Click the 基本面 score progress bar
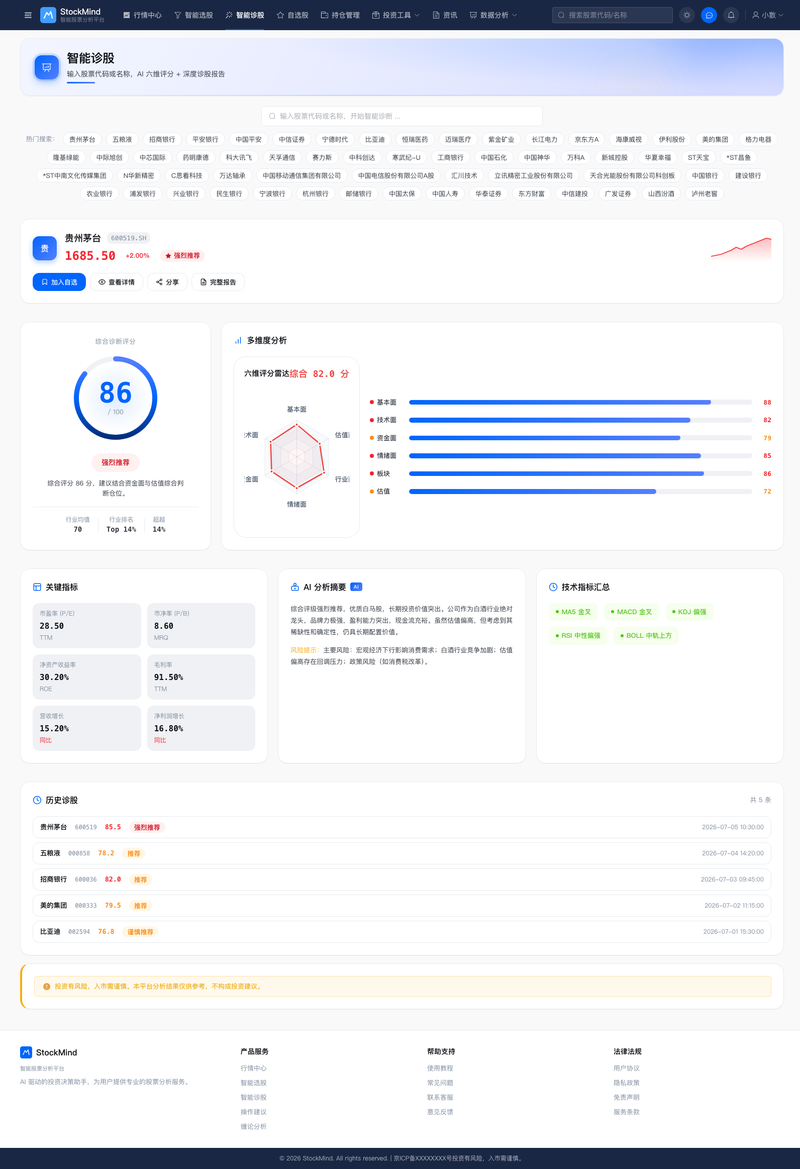 coord(580,402)
